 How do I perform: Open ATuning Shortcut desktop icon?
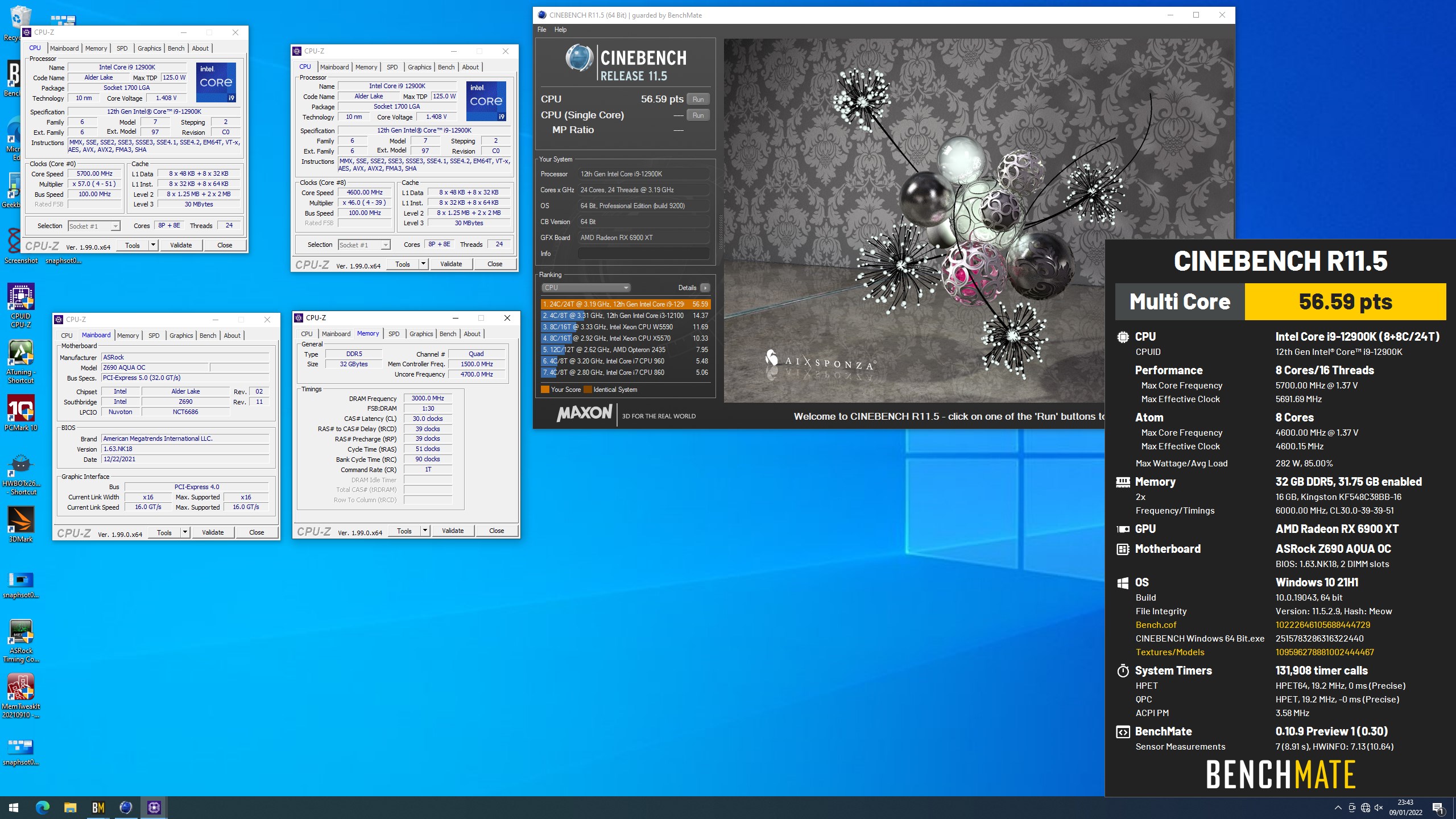(x=21, y=361)
